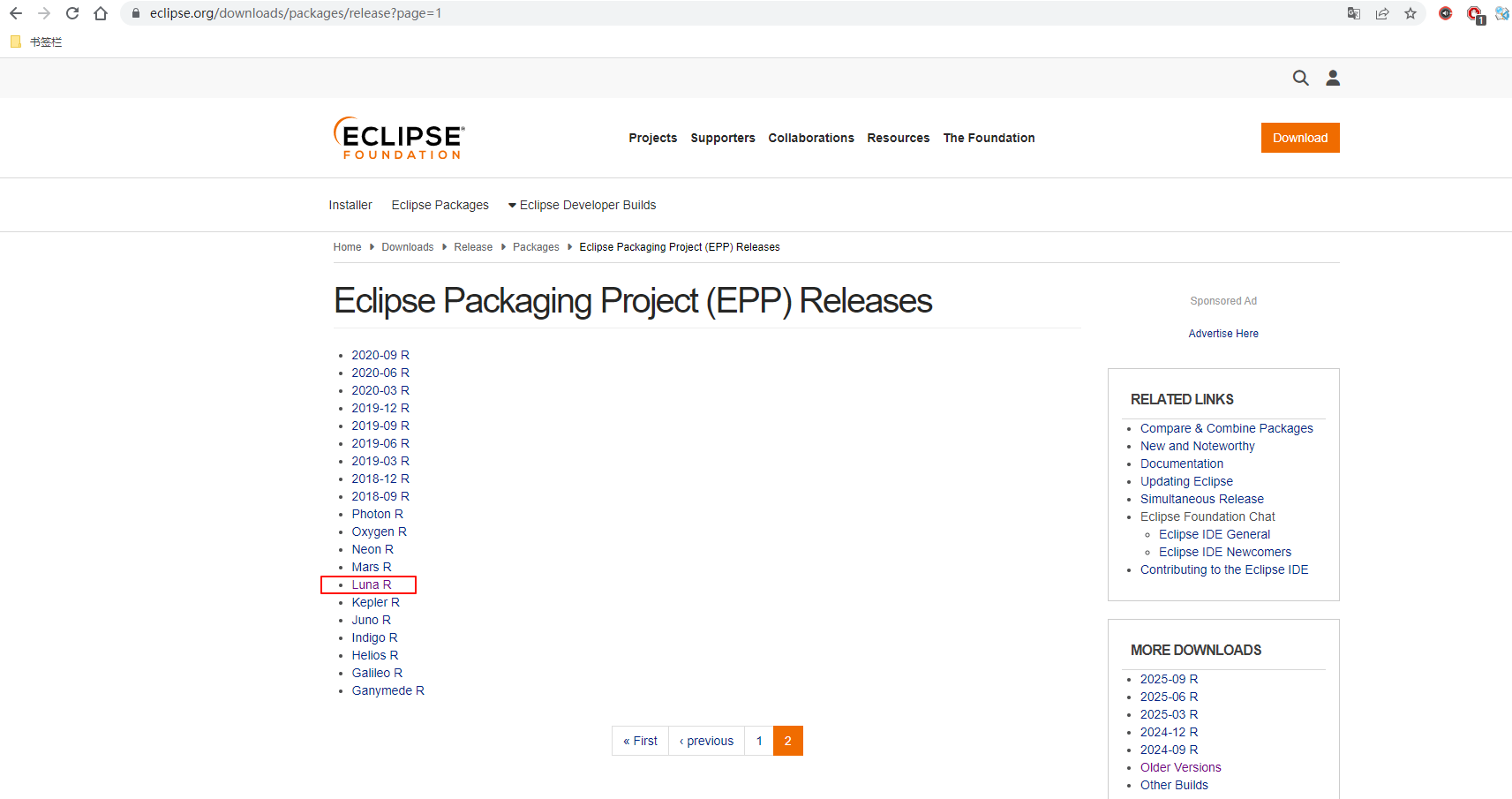Open the Collaborations menu
Viewport: 1512px width, 799px height.
click(811, 138)
